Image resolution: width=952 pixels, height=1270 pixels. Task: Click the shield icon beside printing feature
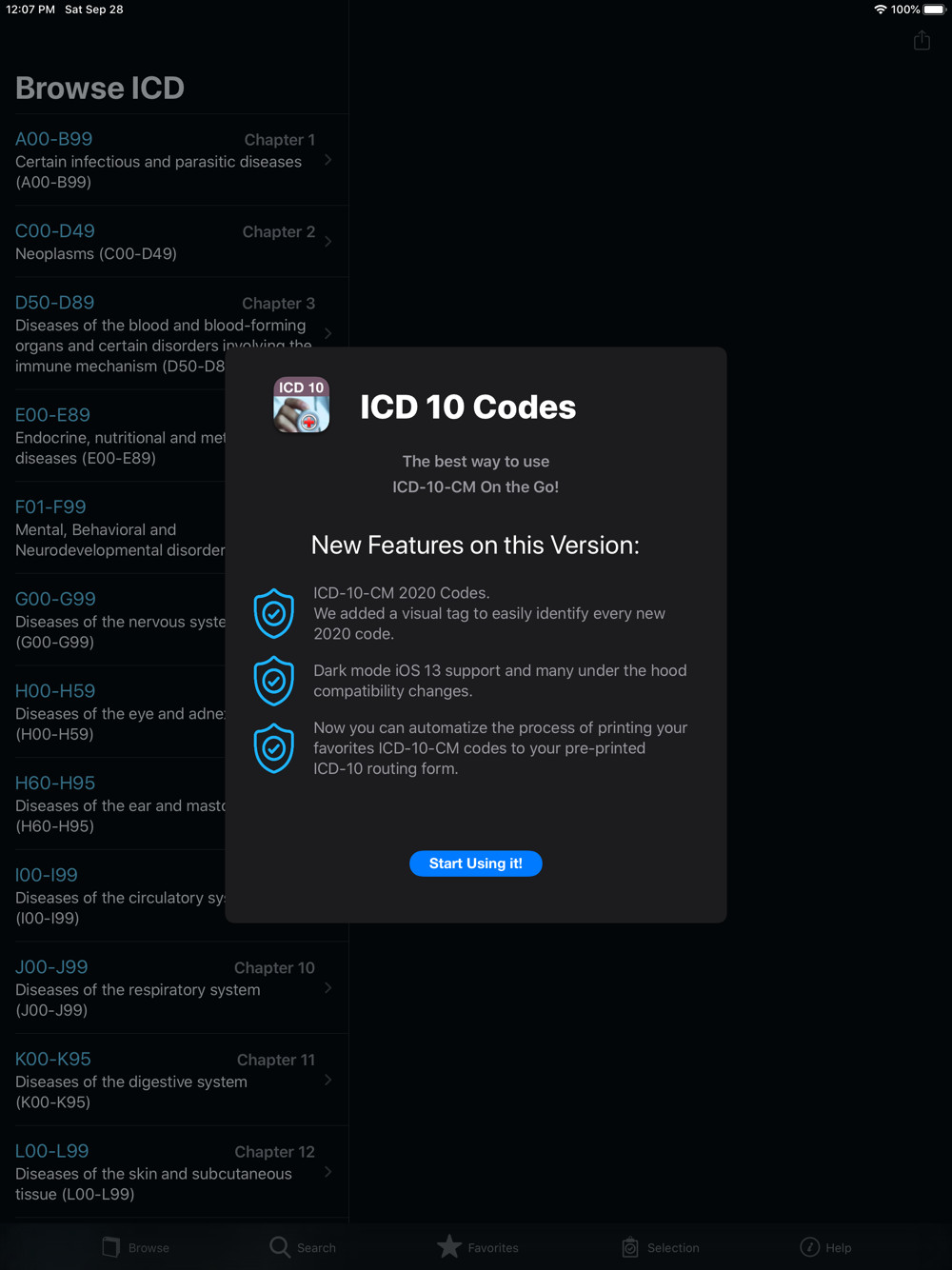click(274, 748)
